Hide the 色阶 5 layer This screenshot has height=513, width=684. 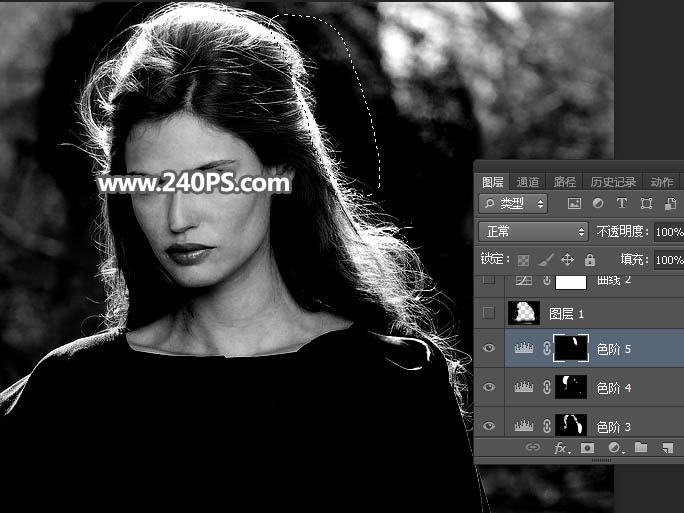pyautogui.click(x=489, y=348)
